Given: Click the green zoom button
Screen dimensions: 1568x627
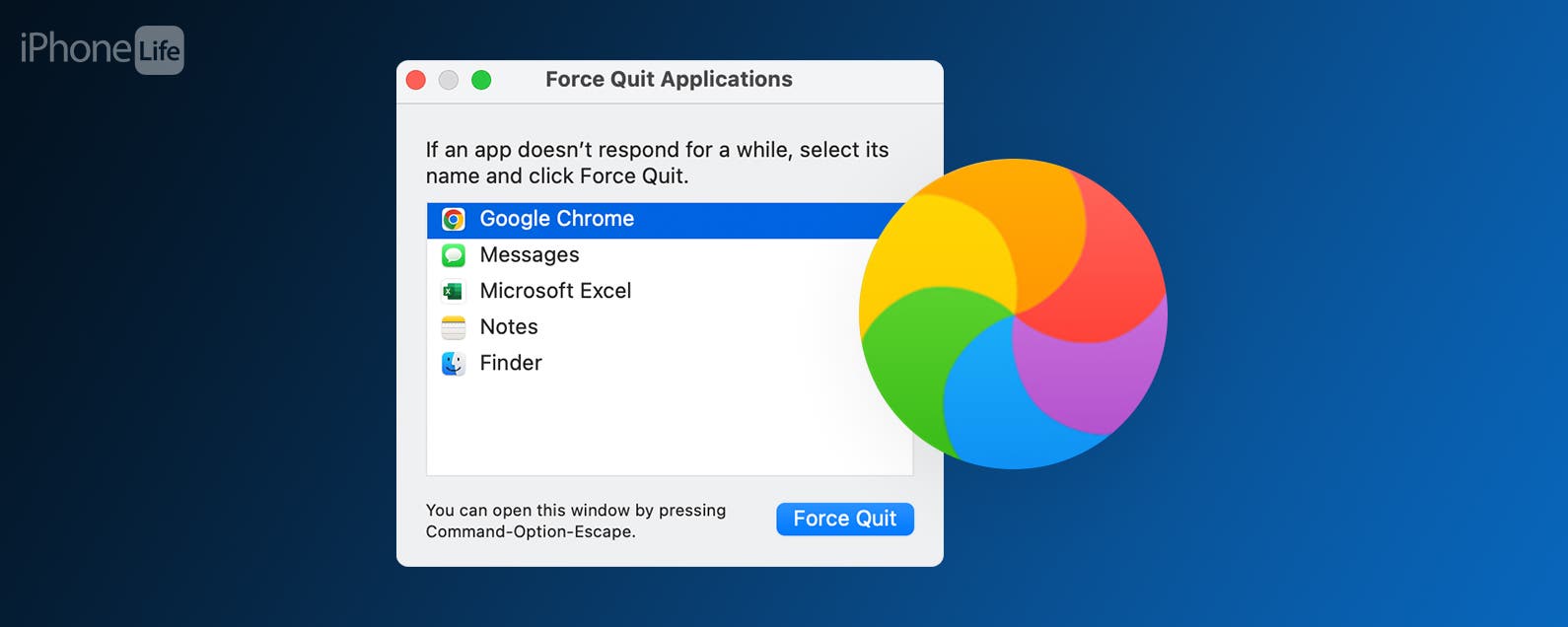Looking at the screenshot, I should (481, 80).
